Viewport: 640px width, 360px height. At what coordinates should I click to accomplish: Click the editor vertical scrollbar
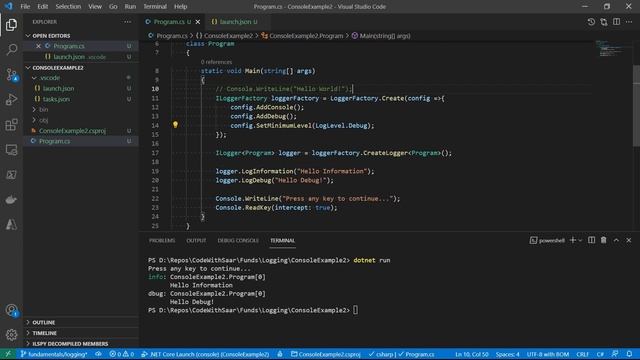(x=636, y=105)
